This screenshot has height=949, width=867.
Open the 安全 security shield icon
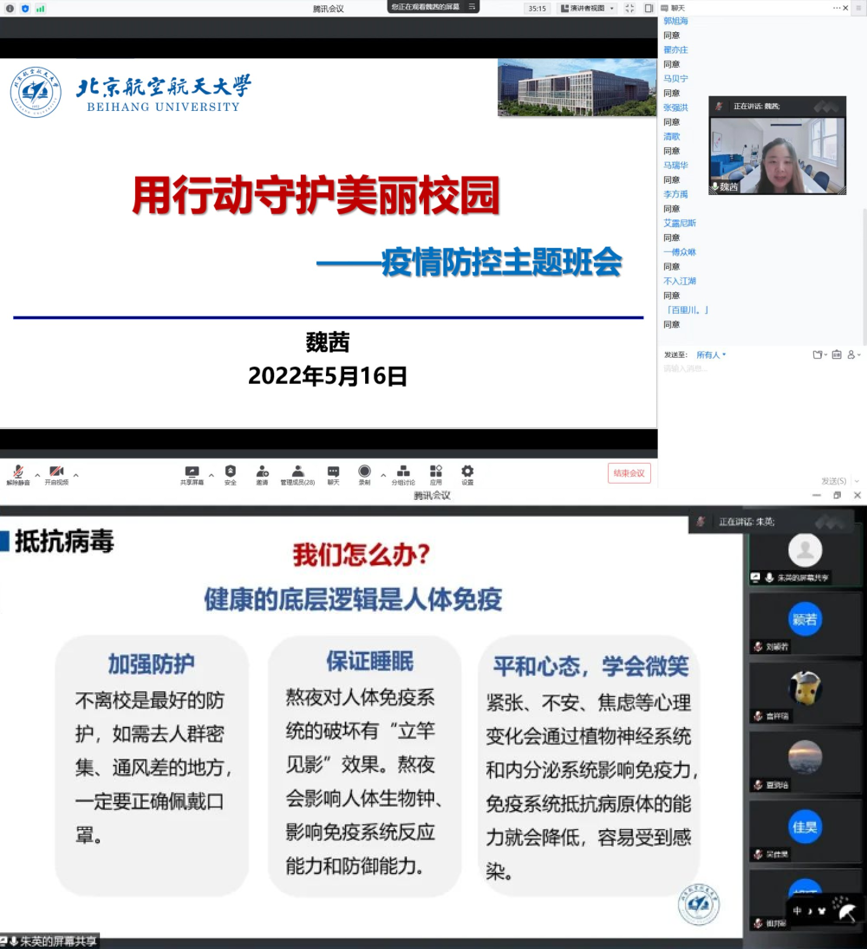coord(230,471)
